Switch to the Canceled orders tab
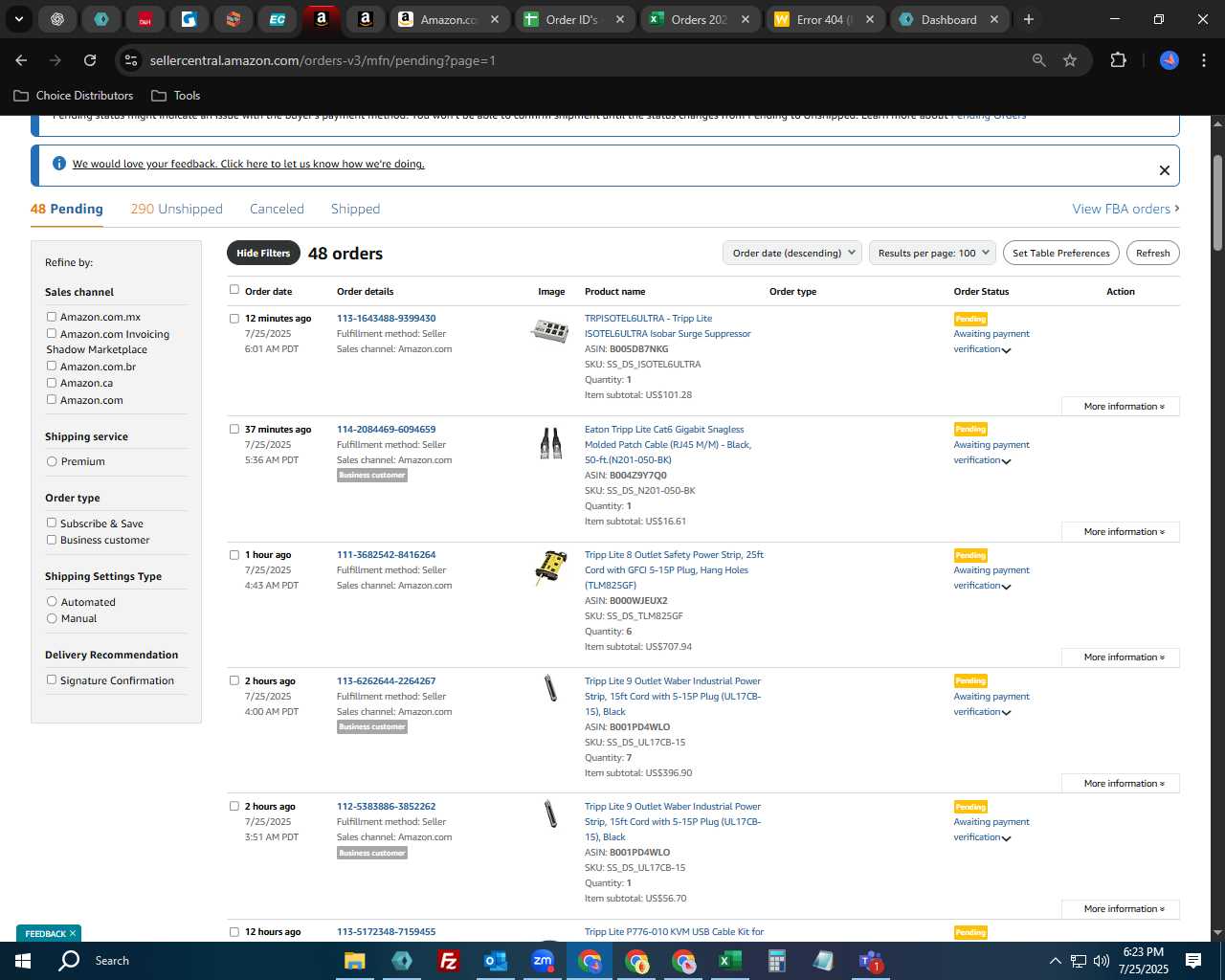 [277, 209]
